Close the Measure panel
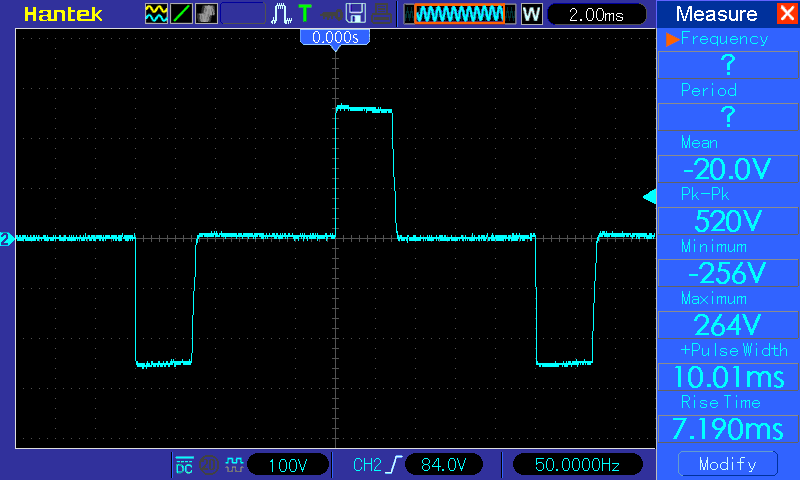This screenshot has height=480, width=800. 787,14
